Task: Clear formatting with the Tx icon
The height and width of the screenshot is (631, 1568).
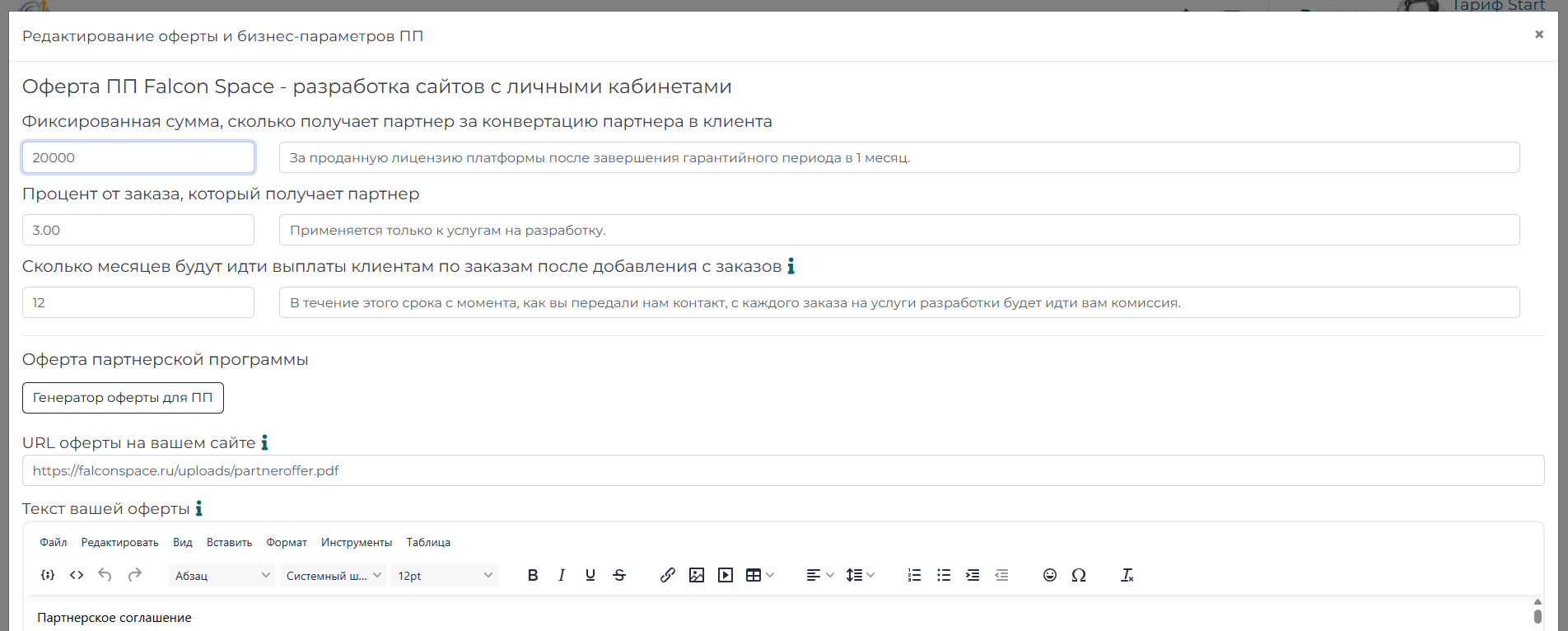Action: point(1127,576)
